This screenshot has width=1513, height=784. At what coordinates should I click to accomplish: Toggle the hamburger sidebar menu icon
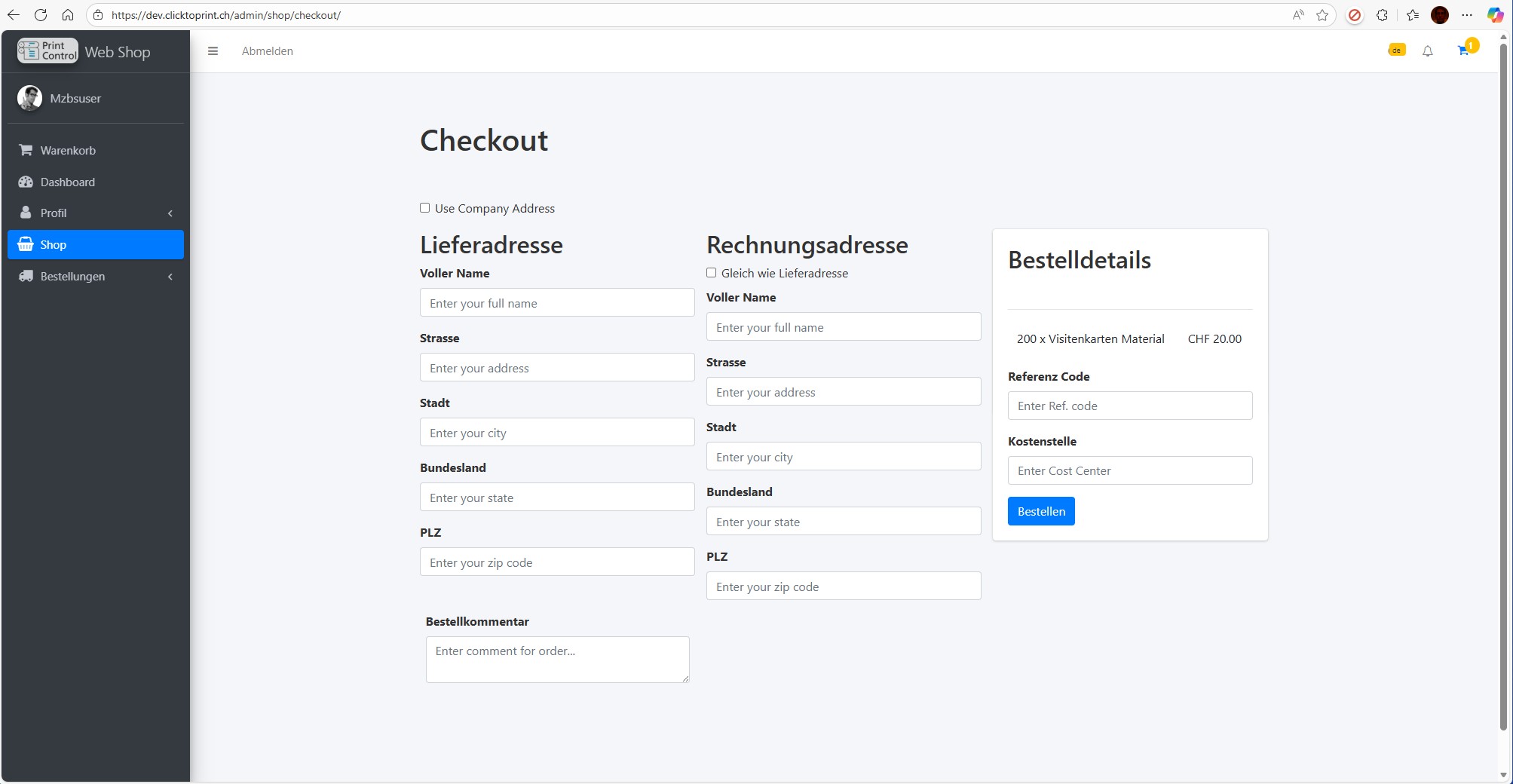(x=213, y=51)
